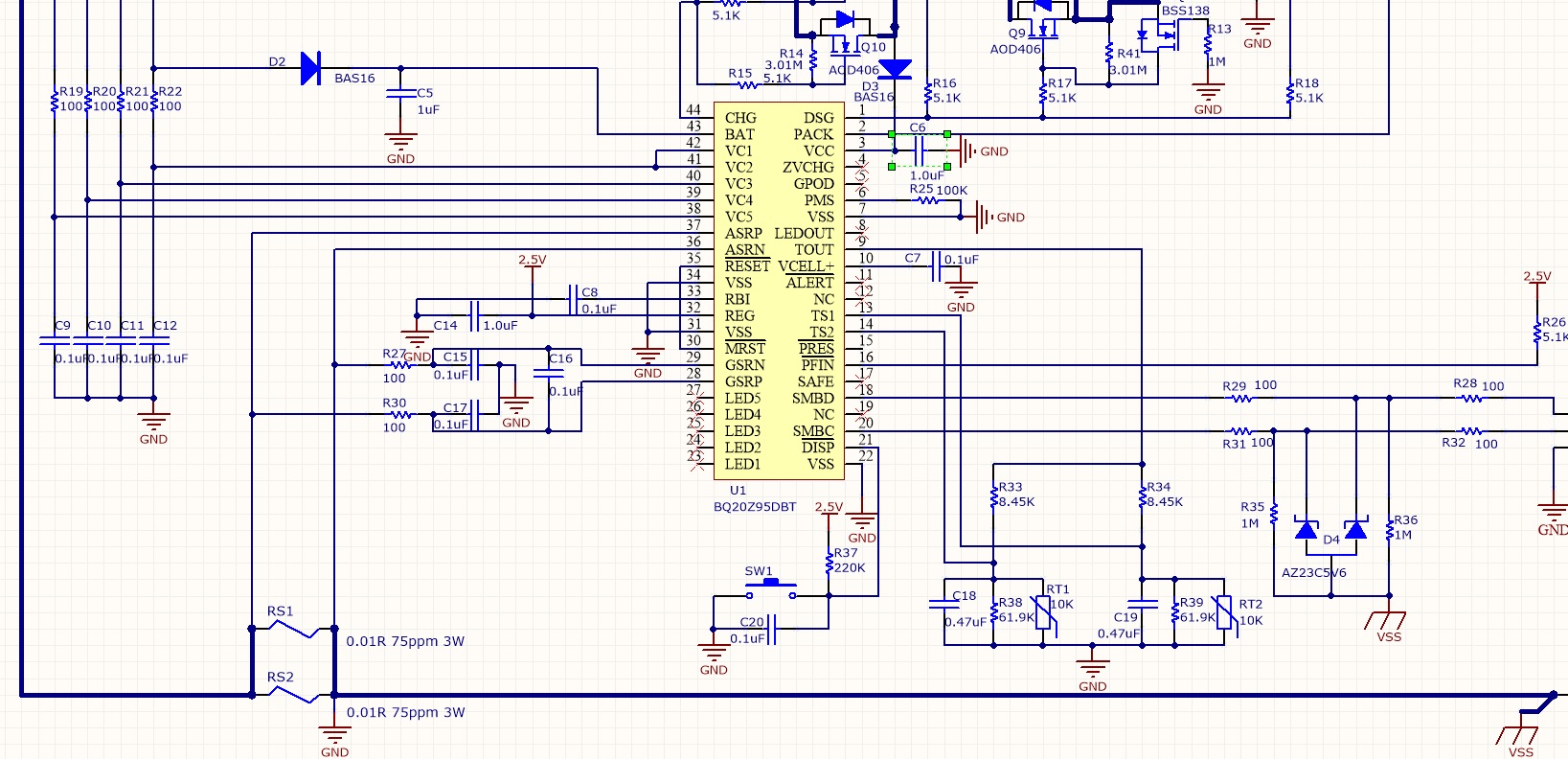Select the C7 capacitor symbol
The height and width of the screenshot is (760, 1568).
(x=936, y=265)
